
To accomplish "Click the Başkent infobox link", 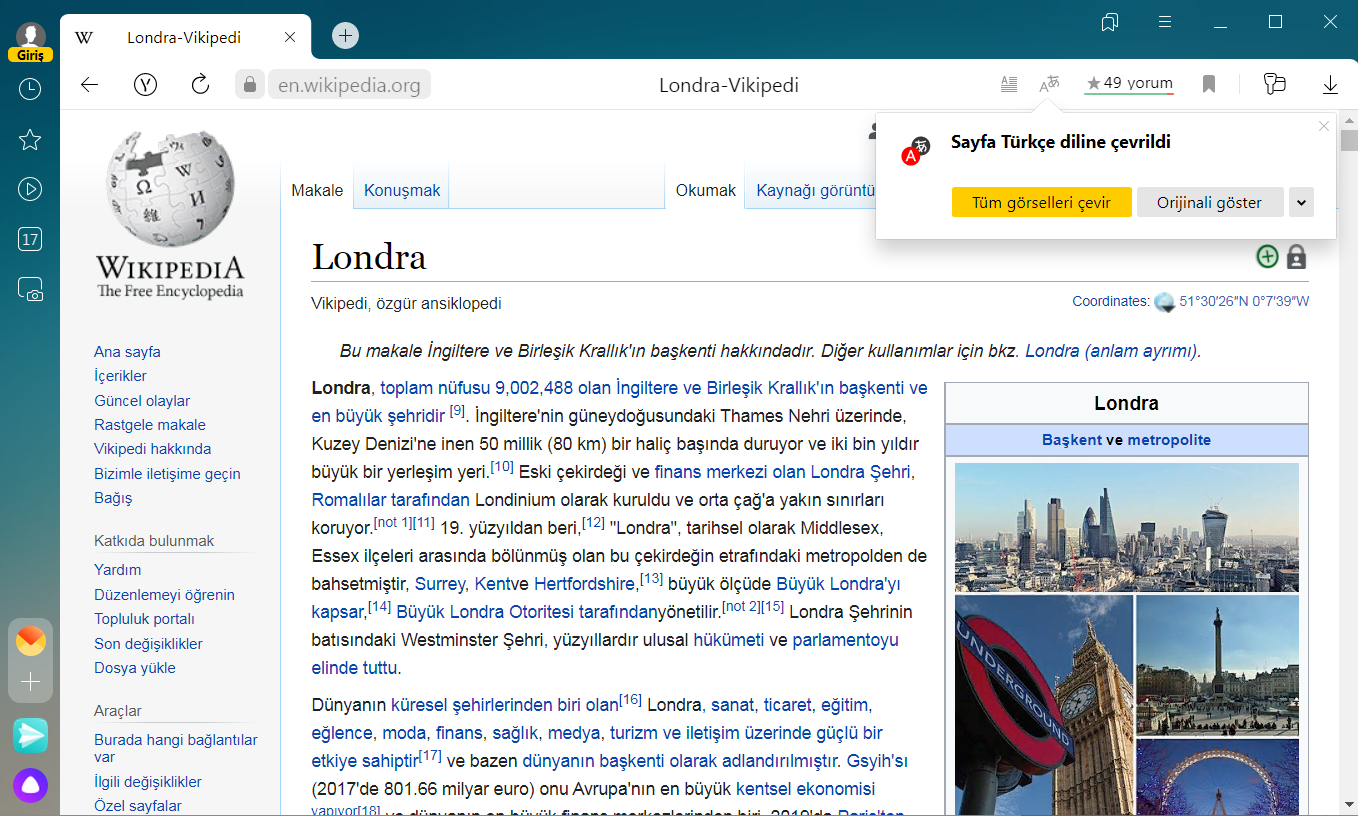I will tap(1072, 440).
